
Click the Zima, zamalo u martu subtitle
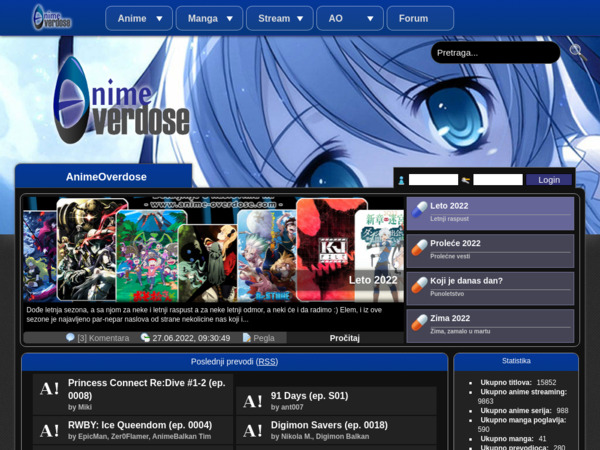[460, 331]
